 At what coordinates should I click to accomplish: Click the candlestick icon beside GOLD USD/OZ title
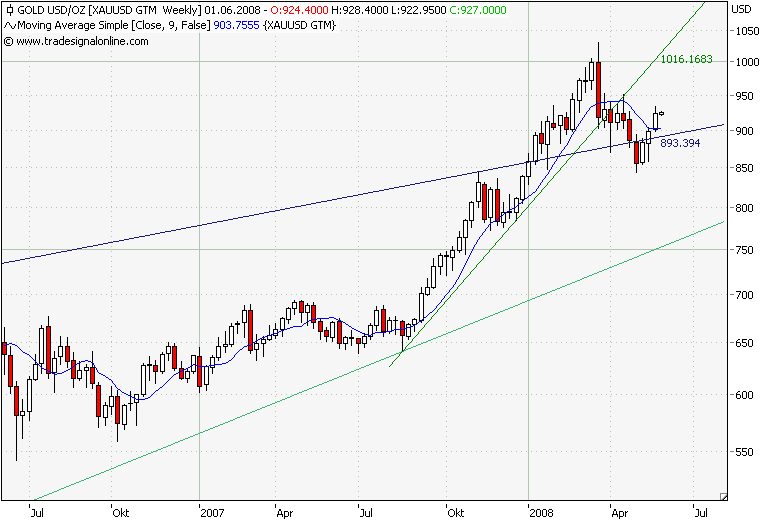[x=9, y=10]
